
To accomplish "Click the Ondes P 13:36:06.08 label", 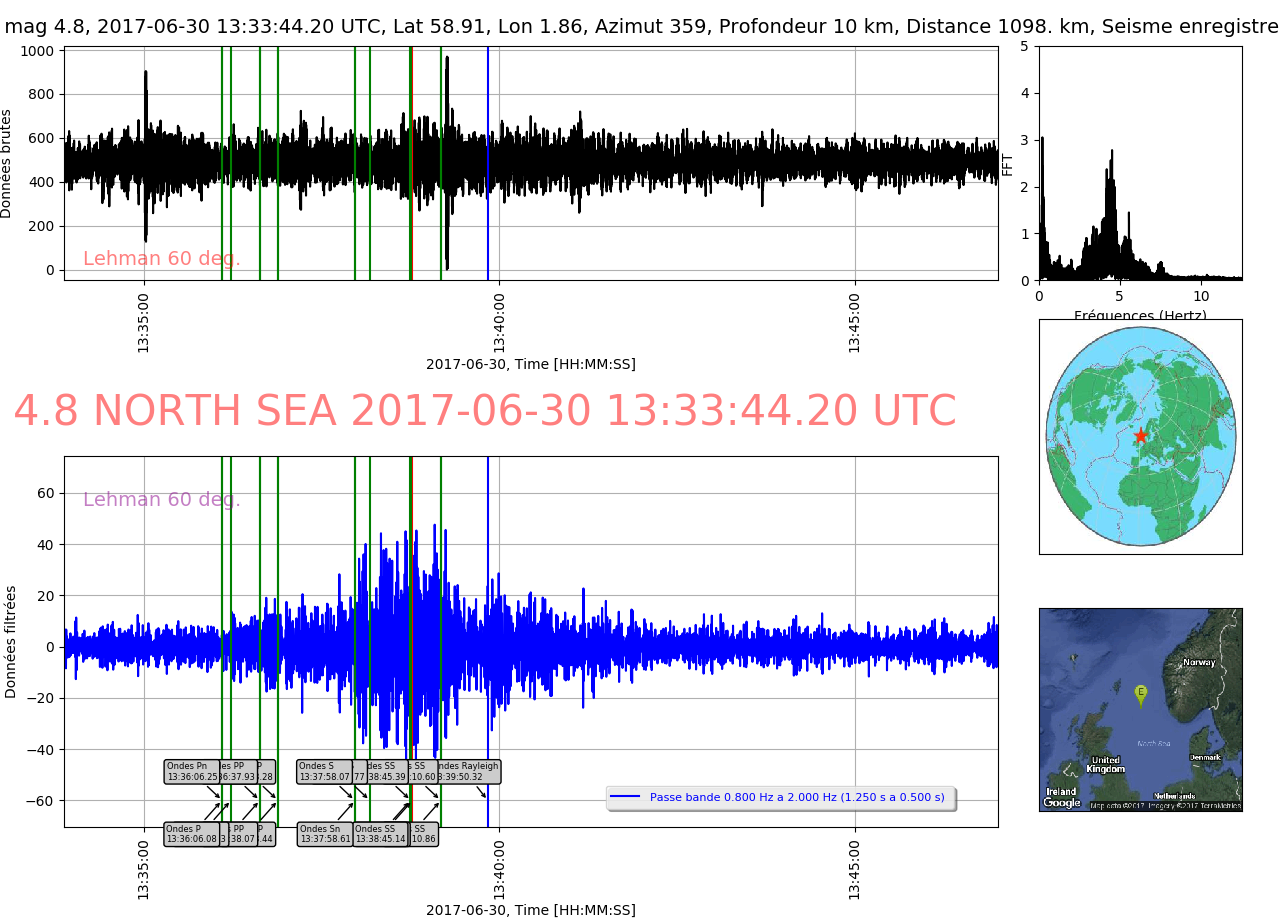I will pyautogui.click(x=191, y=834).
